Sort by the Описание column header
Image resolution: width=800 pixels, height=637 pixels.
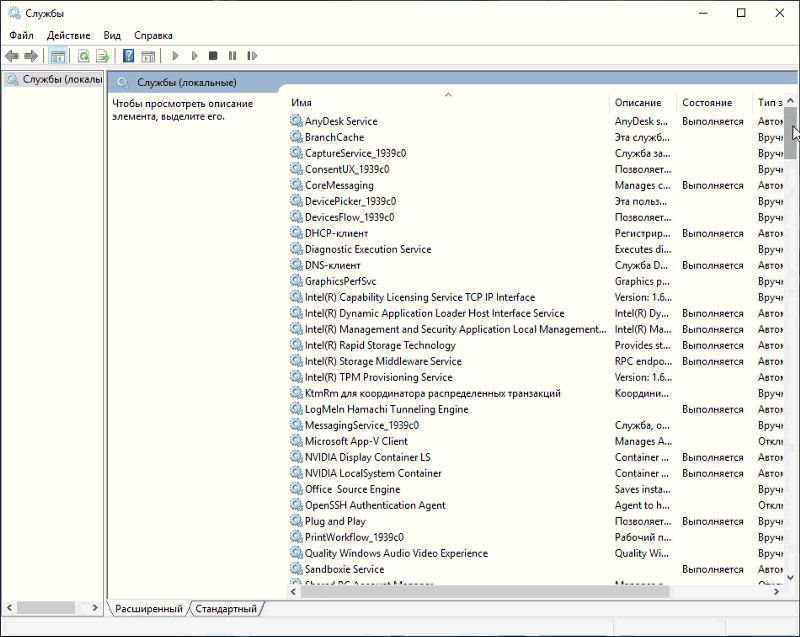pyautogui.click(x=643, y=103)
